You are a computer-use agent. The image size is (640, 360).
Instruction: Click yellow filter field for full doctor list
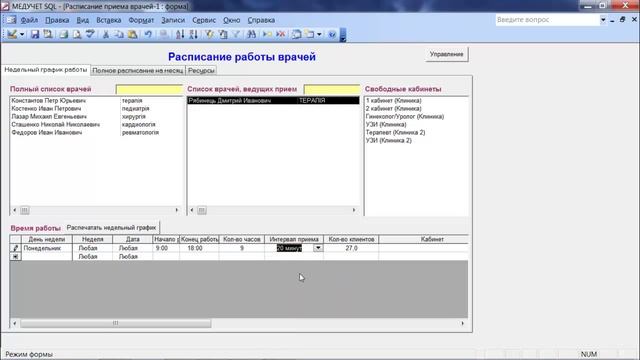(x=149, y=89)
